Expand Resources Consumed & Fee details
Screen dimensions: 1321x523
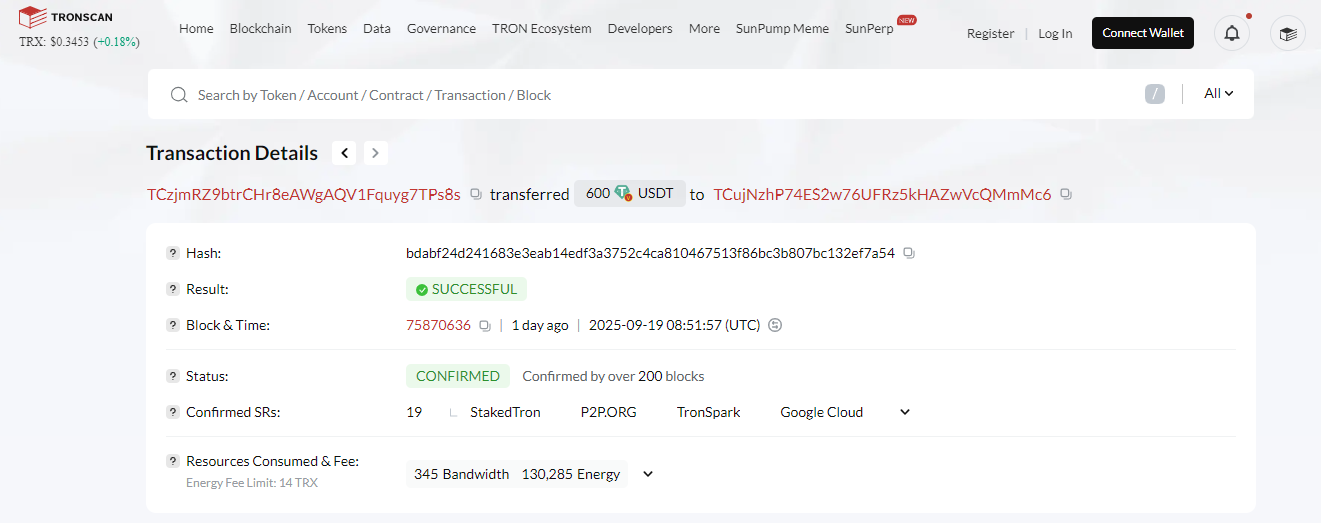(647, 474)
